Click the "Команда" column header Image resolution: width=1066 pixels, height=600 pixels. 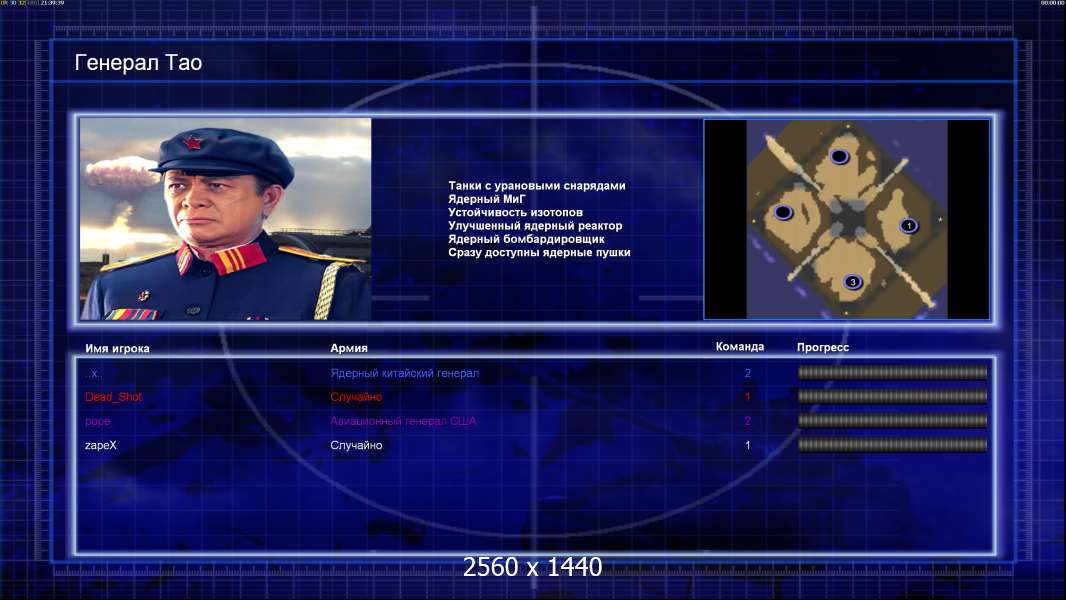[740, 347]
